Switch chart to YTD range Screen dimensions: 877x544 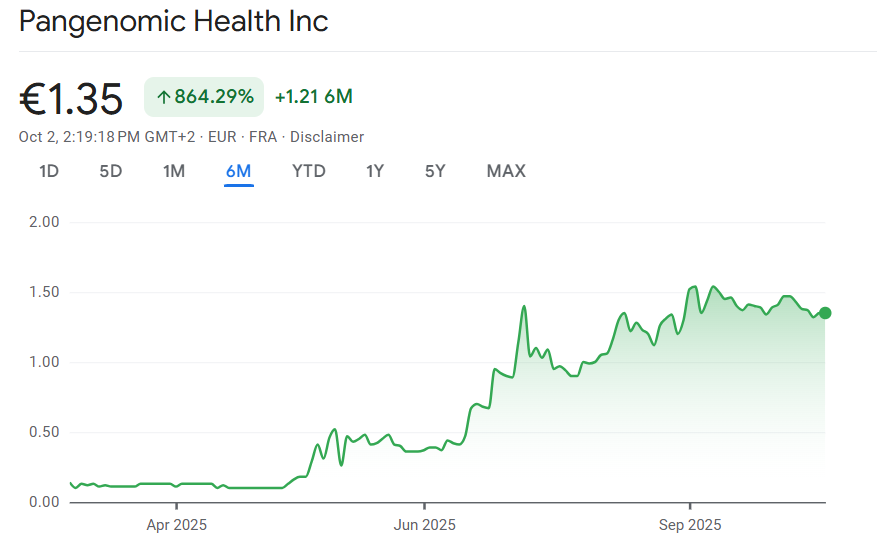(309, 171)
